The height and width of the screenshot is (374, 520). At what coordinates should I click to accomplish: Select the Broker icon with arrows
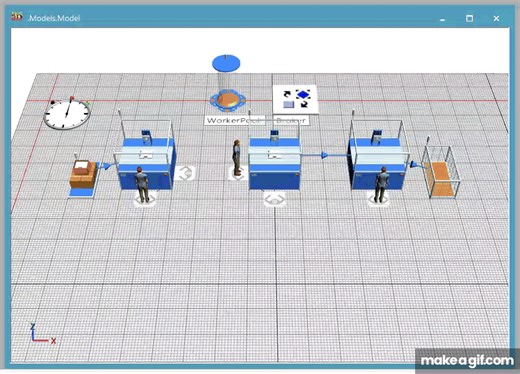pos(295,99)
